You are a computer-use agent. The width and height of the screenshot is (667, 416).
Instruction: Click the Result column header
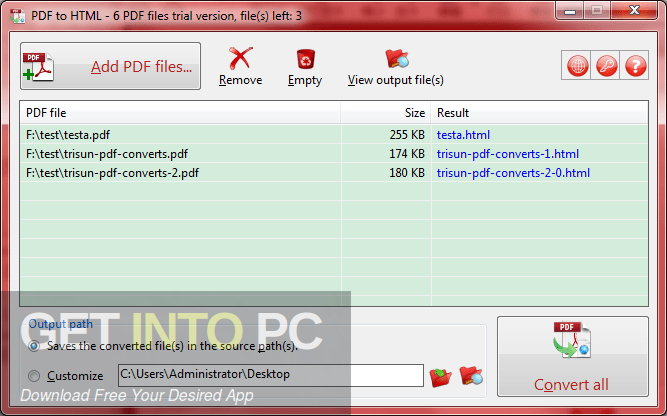539,113
